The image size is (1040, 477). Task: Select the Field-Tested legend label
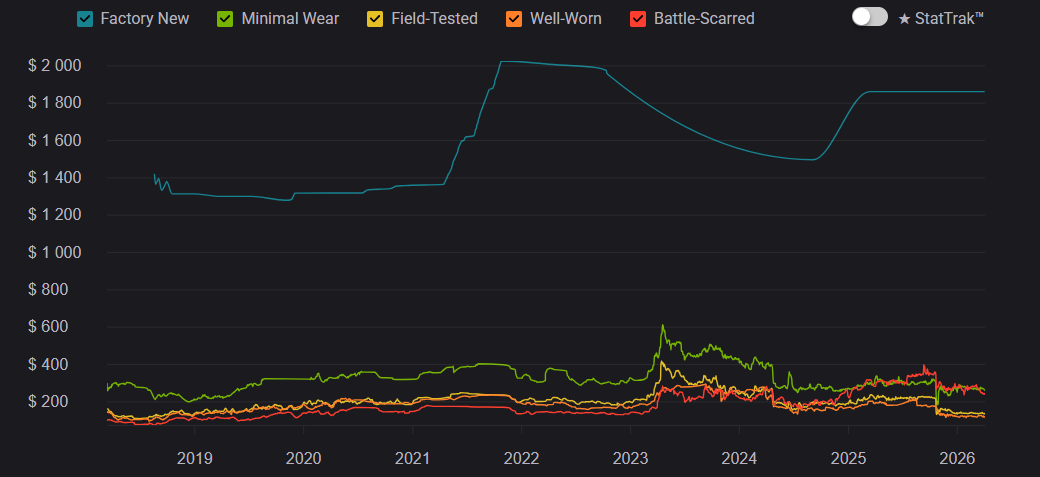point(435,19)
